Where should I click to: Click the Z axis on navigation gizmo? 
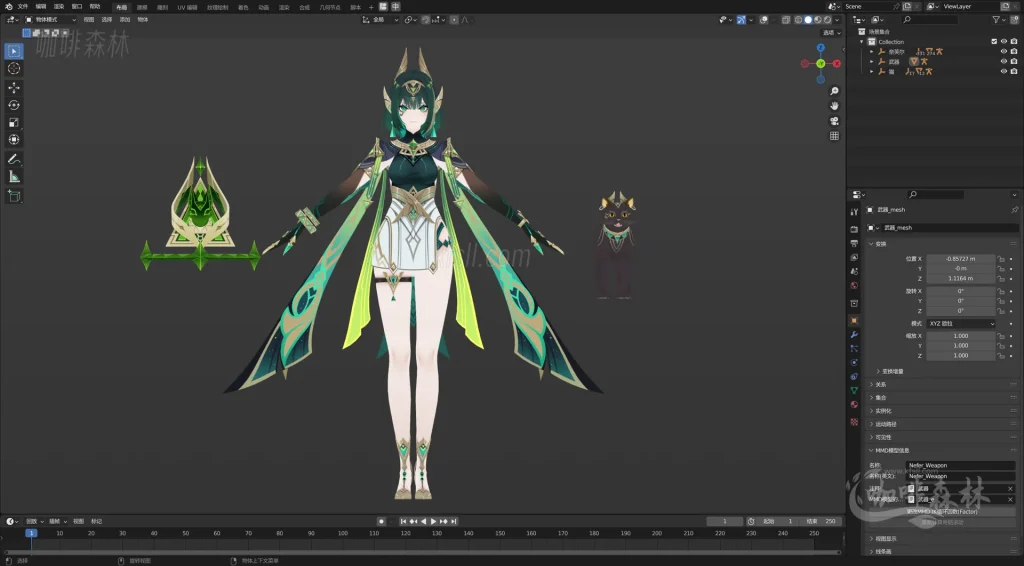point(821,48)
